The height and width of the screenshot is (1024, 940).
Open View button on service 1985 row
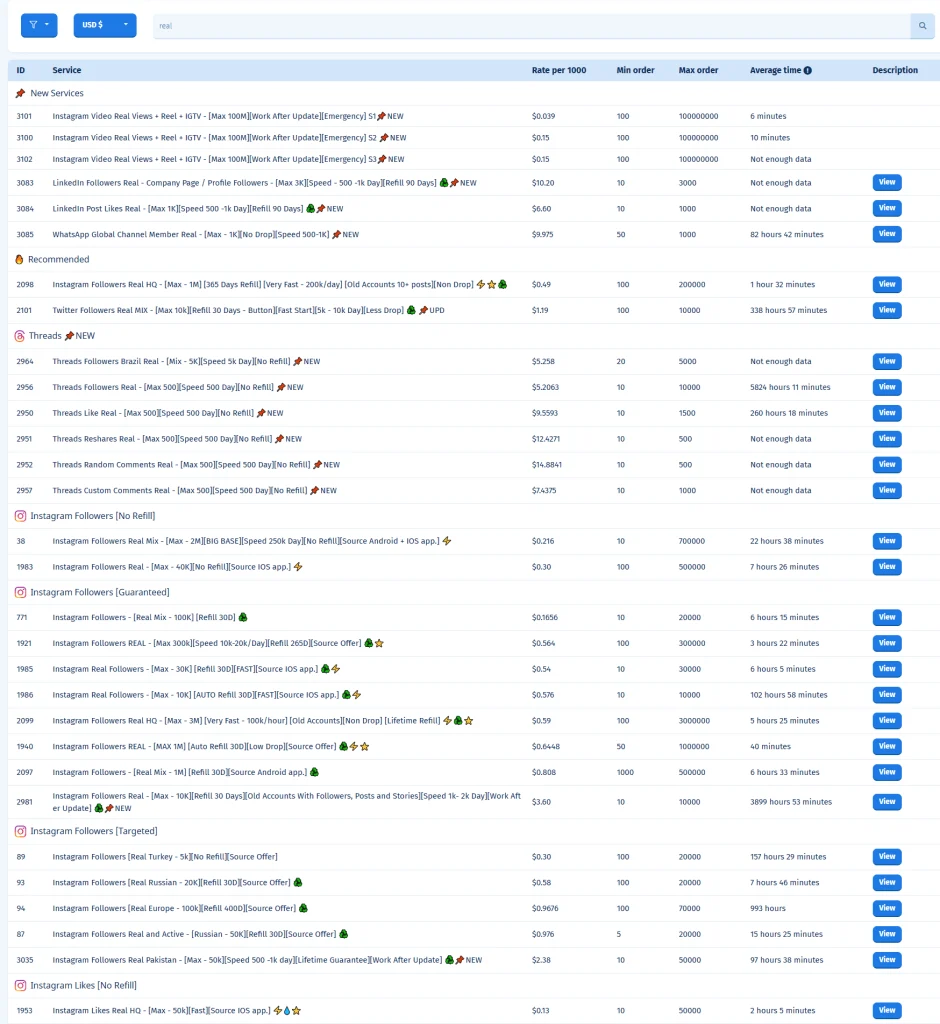(x=887, y=669)
